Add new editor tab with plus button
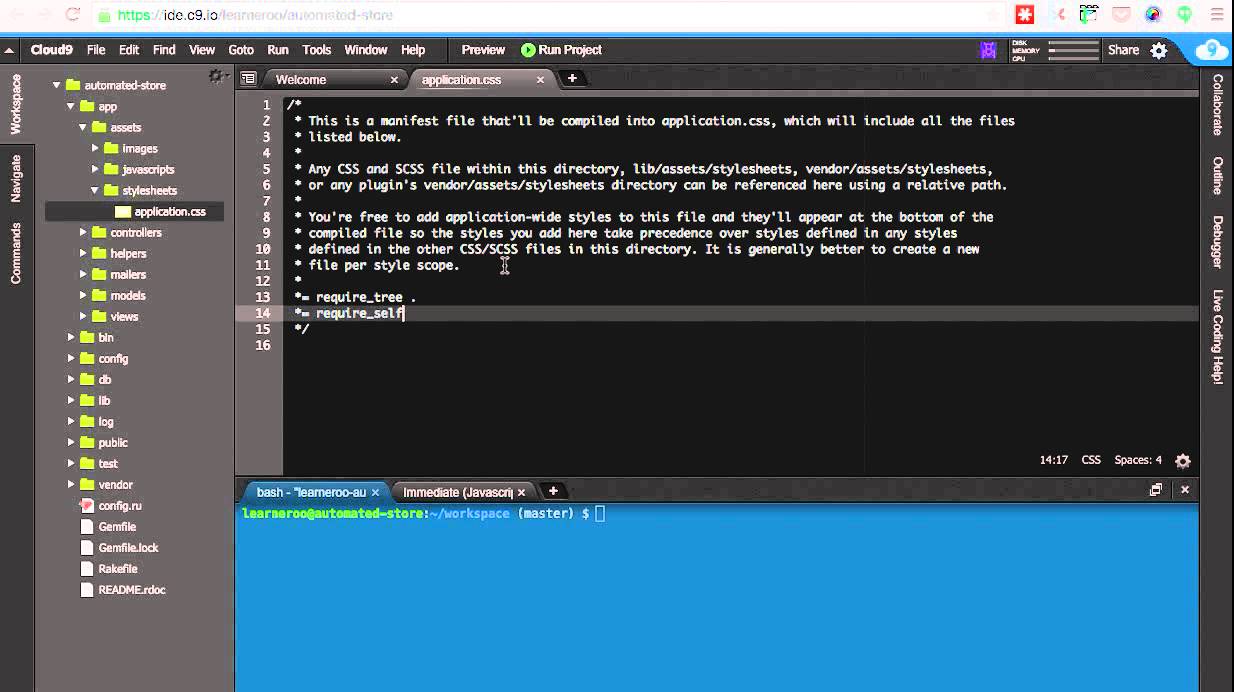The width and height of the screenshot is (1234, 692). coord(572,78)
